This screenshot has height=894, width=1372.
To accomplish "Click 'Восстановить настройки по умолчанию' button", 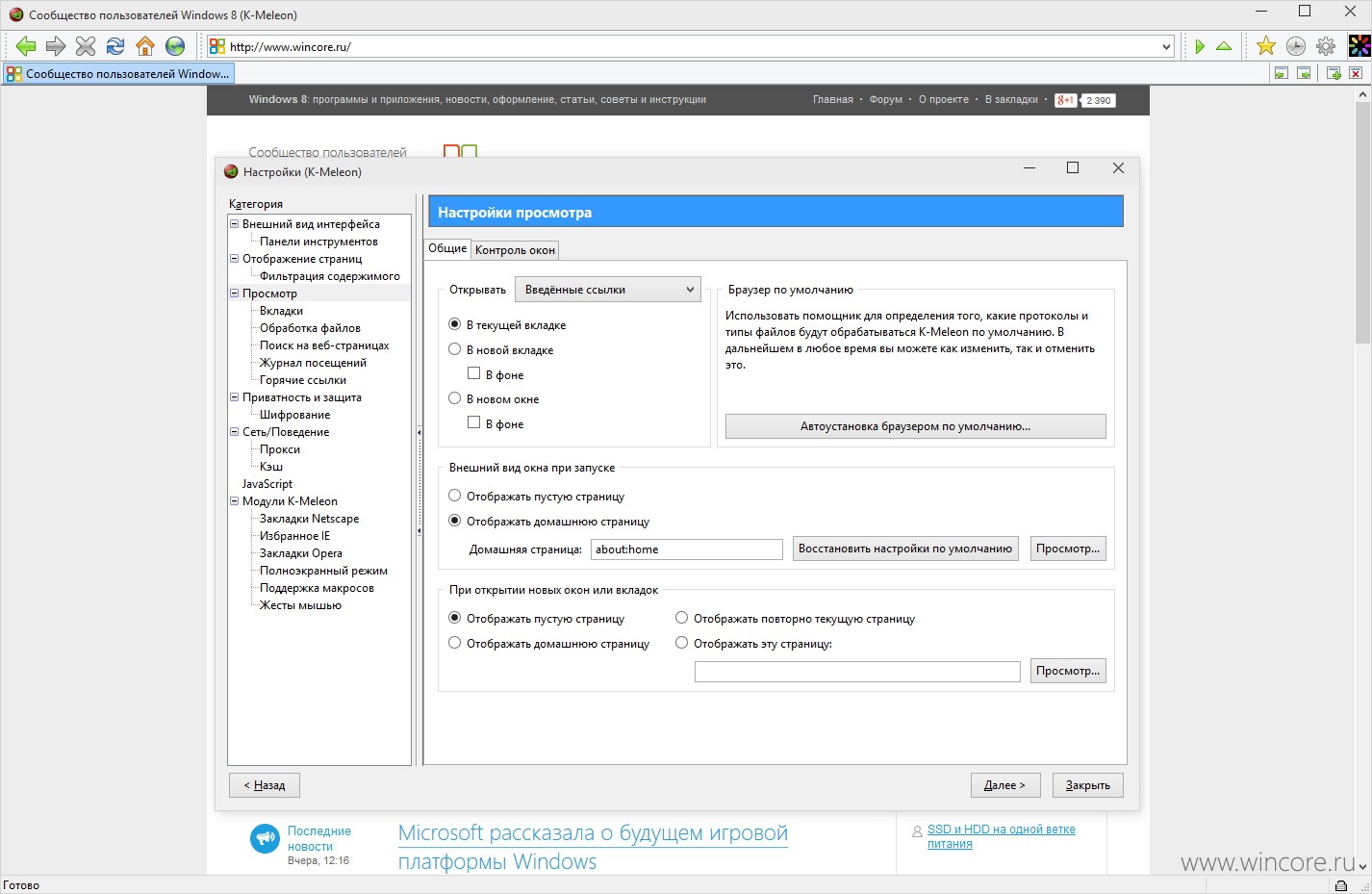I will point(905,549).
